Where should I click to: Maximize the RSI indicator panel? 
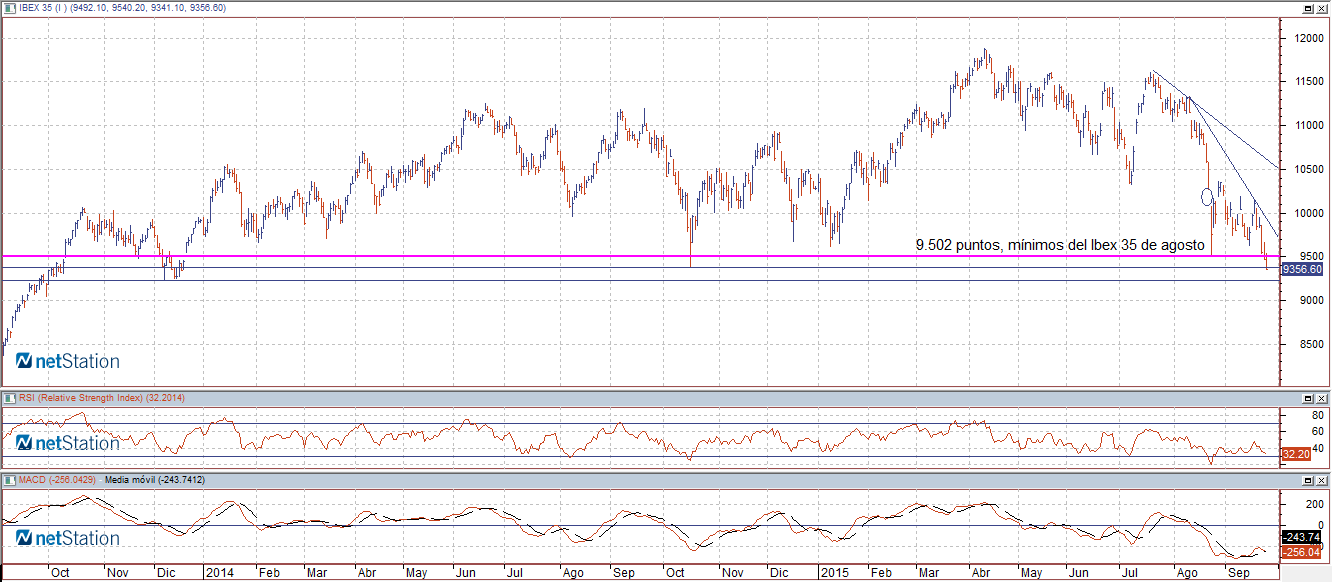point(1307,398)
